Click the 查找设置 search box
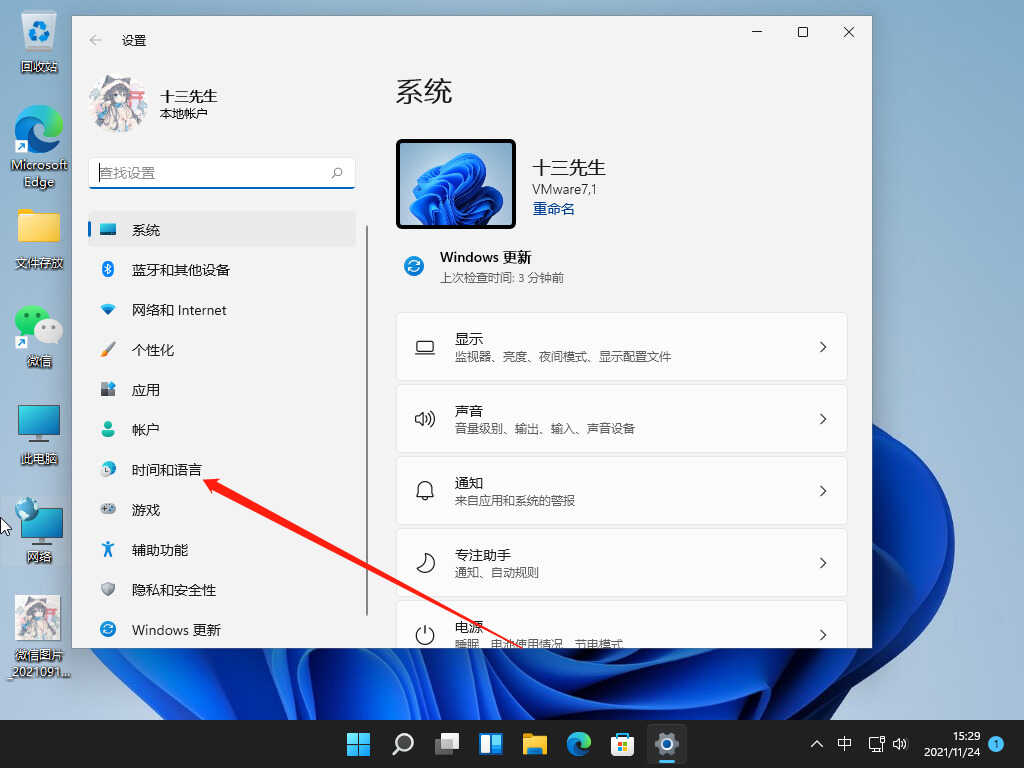 [x=221, y=173]
